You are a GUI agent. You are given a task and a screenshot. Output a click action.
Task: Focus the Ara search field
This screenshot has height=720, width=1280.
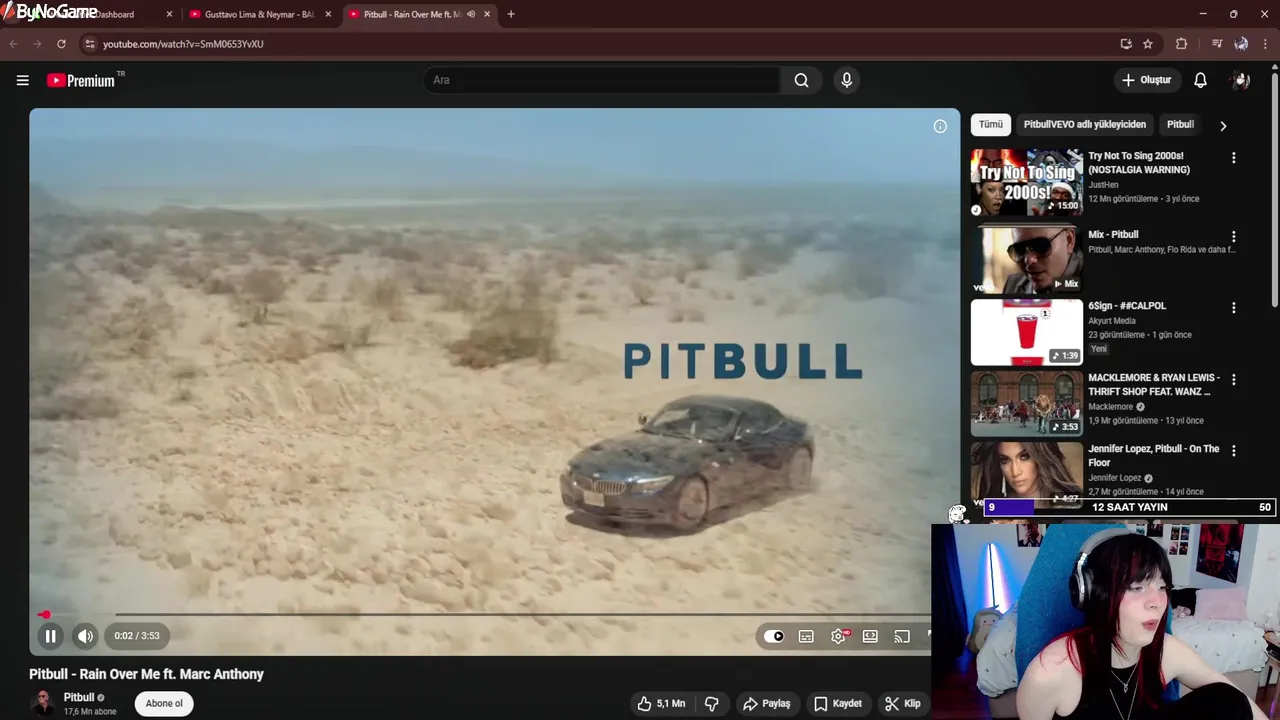(x=601, y=80)
